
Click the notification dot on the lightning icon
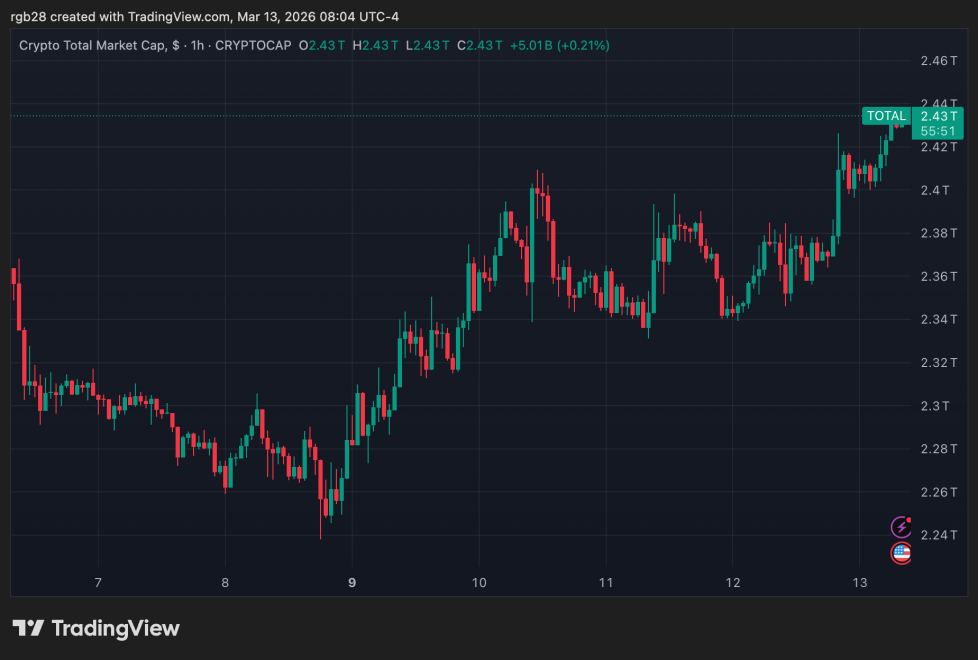909,519
